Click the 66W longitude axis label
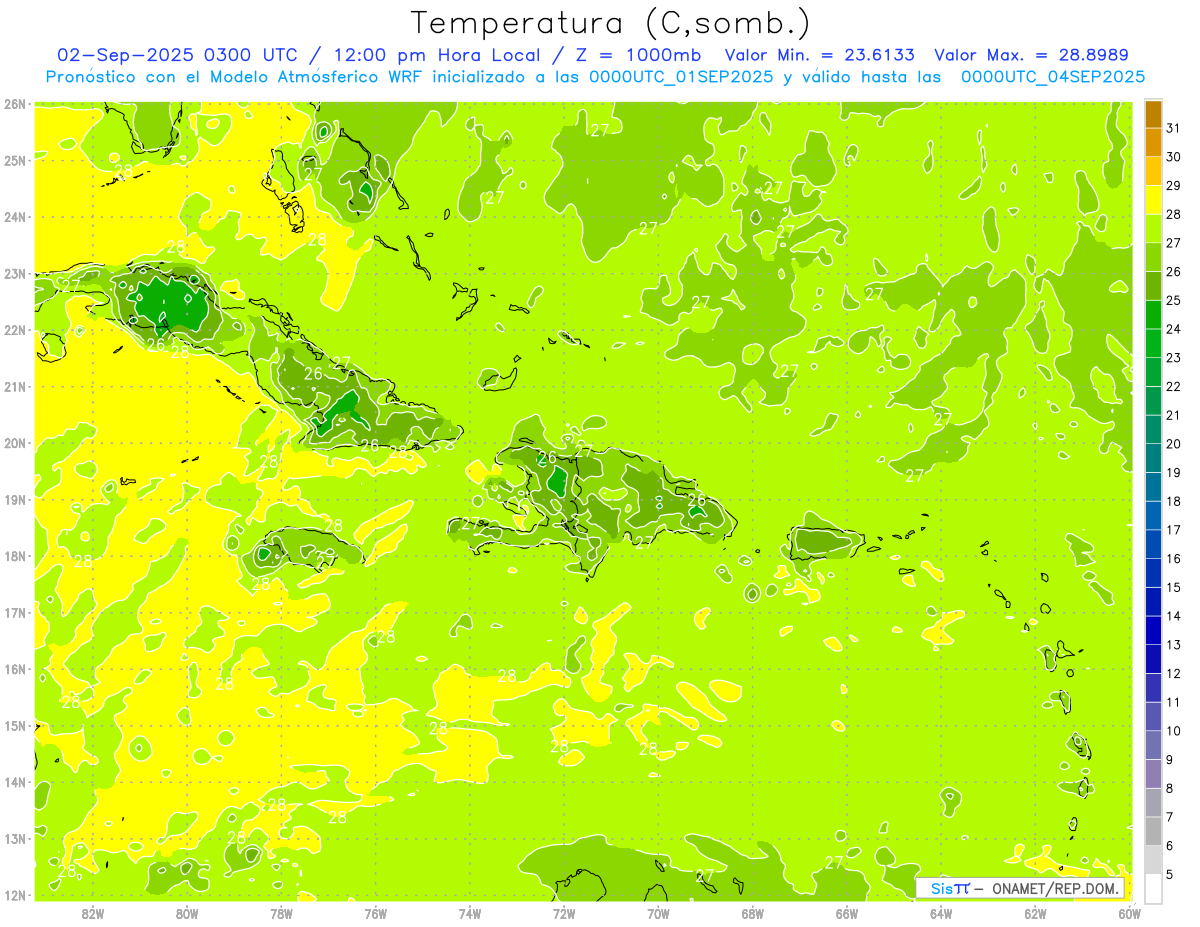 (847, 913)
